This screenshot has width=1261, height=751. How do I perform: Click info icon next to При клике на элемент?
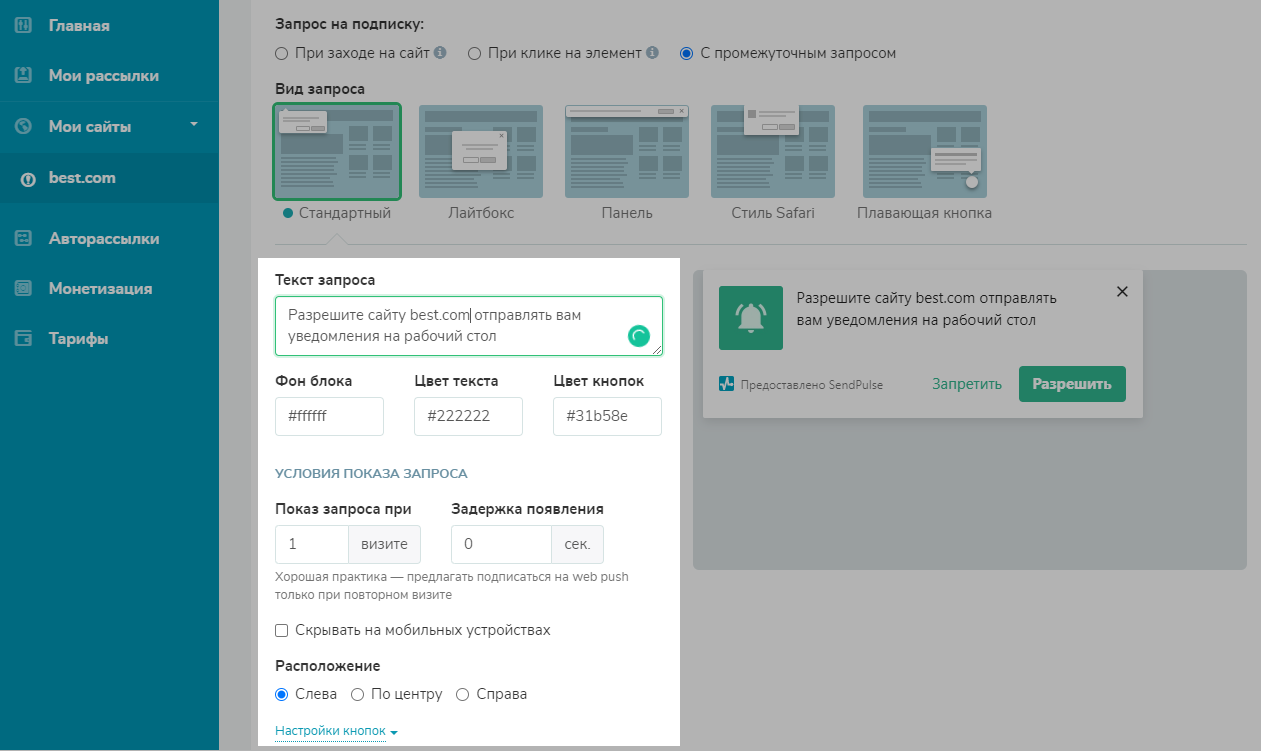pos(652,52)
